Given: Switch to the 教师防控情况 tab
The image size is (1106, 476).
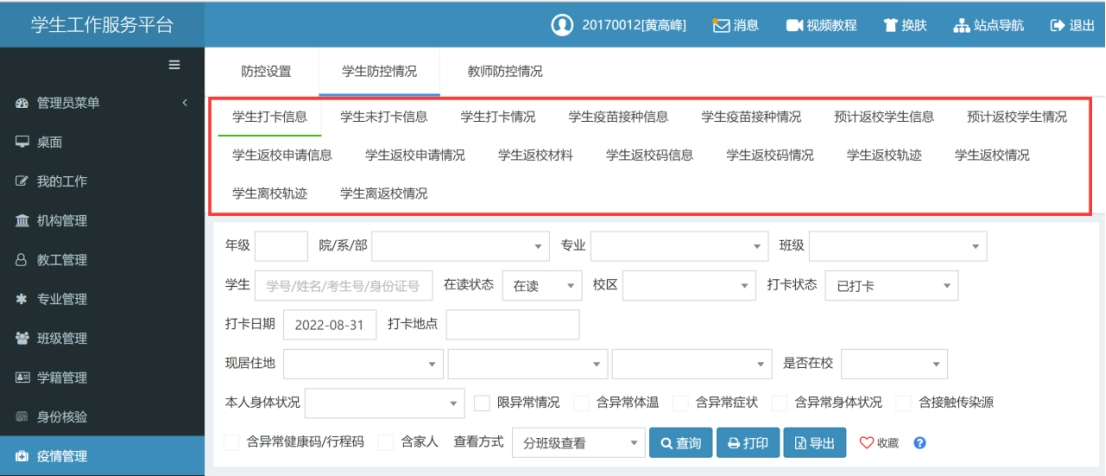Looking at the screenshot, I should tap(505, 72).
